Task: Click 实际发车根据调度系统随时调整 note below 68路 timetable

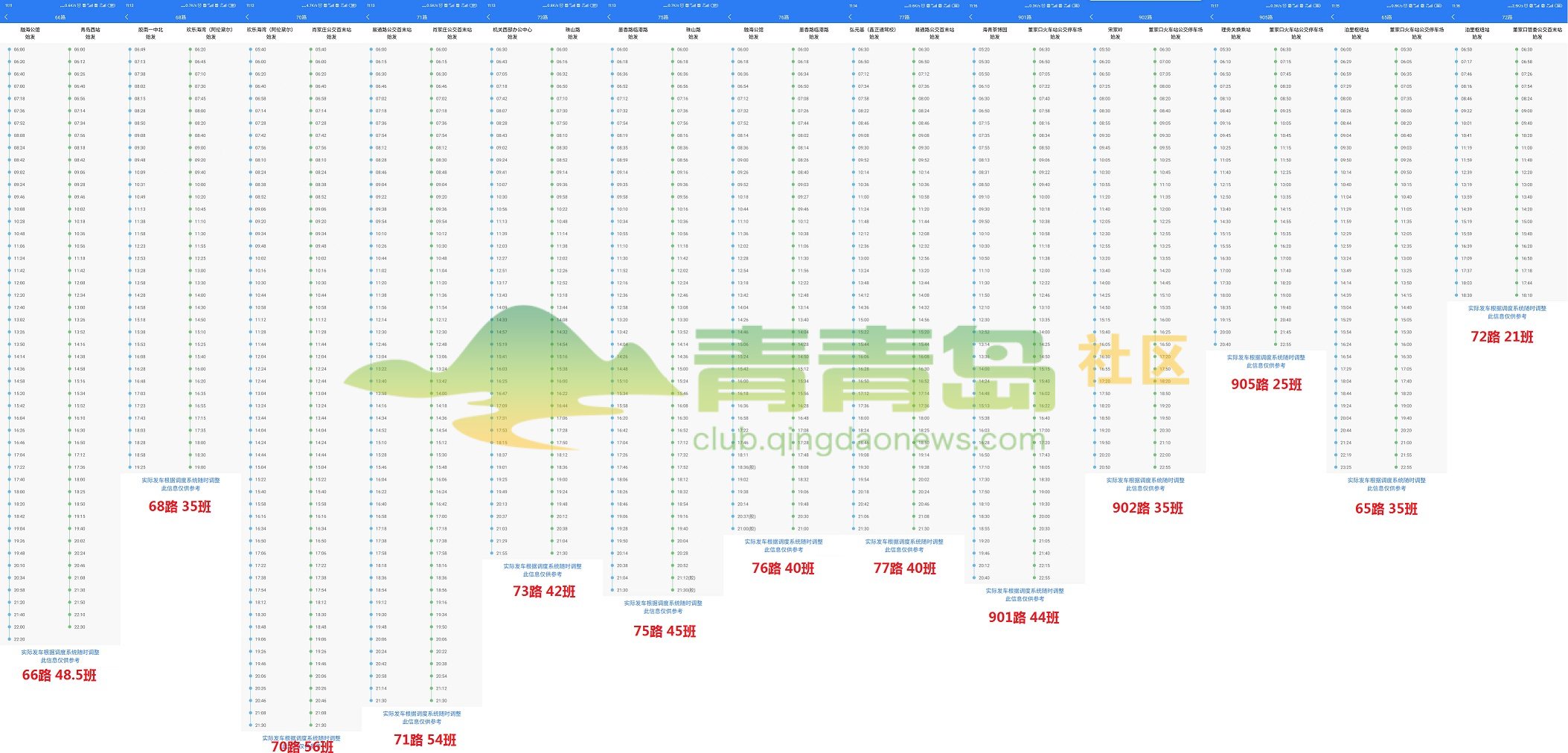Action: 181,481
